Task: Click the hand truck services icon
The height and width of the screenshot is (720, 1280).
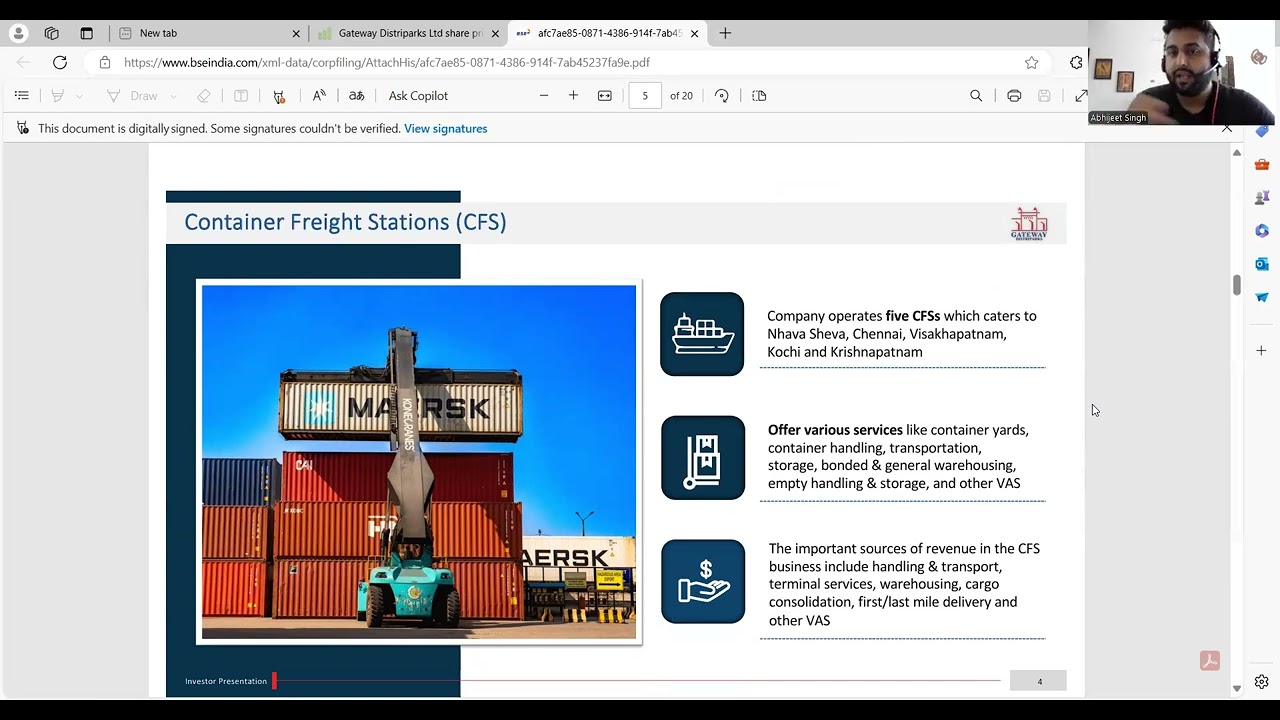Action: pyautogui.click(x=703, y=458)
